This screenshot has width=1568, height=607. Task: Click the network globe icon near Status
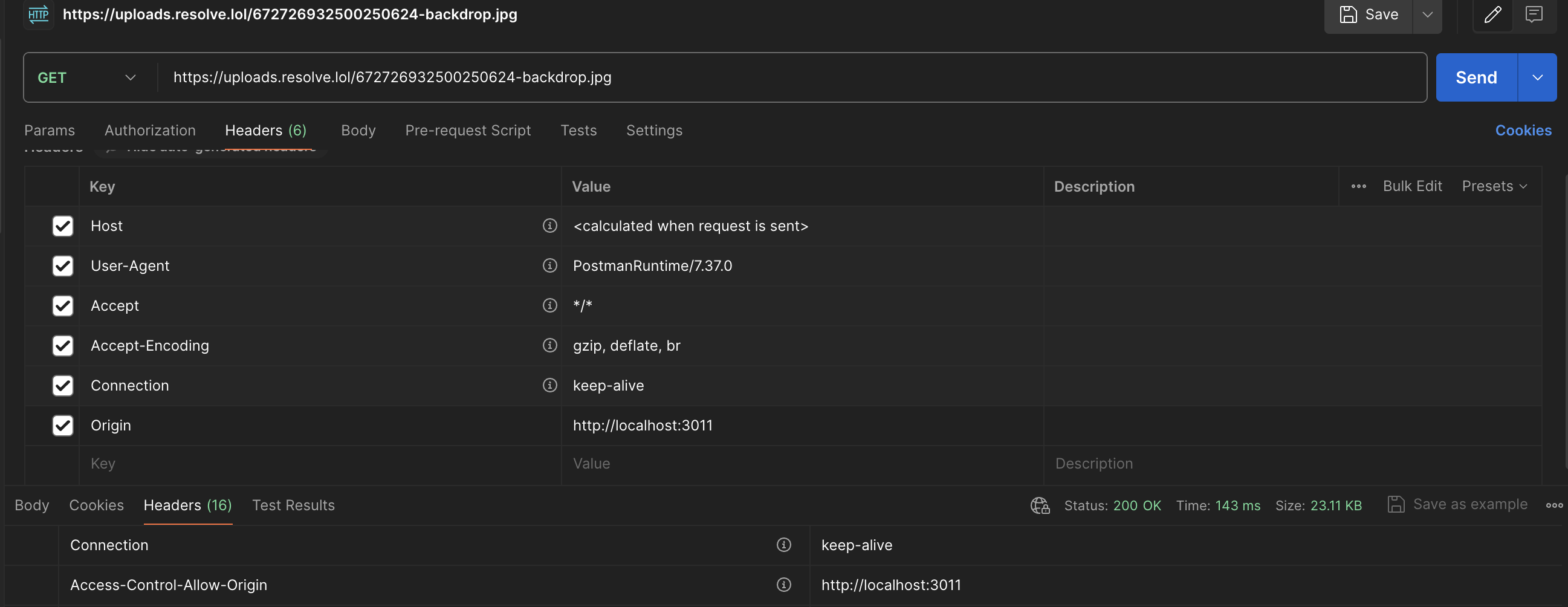coord(1040,505)
